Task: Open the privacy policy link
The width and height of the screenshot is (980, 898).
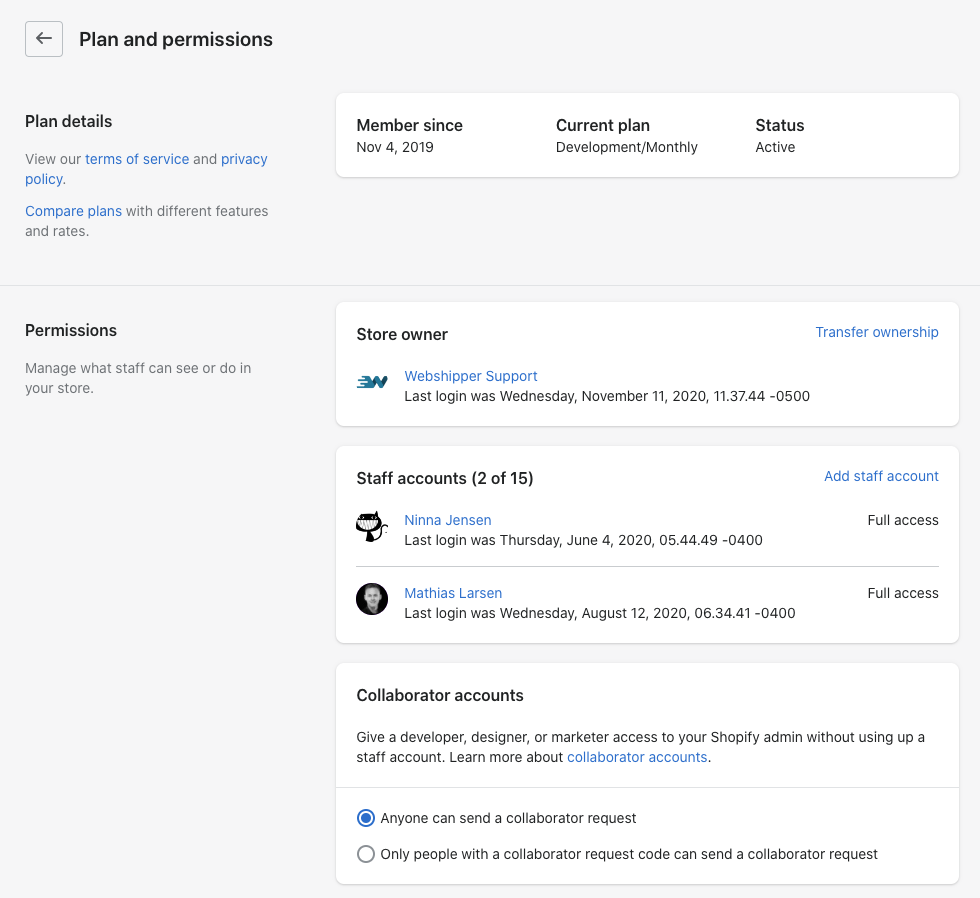Action: (x=244, y=159)
